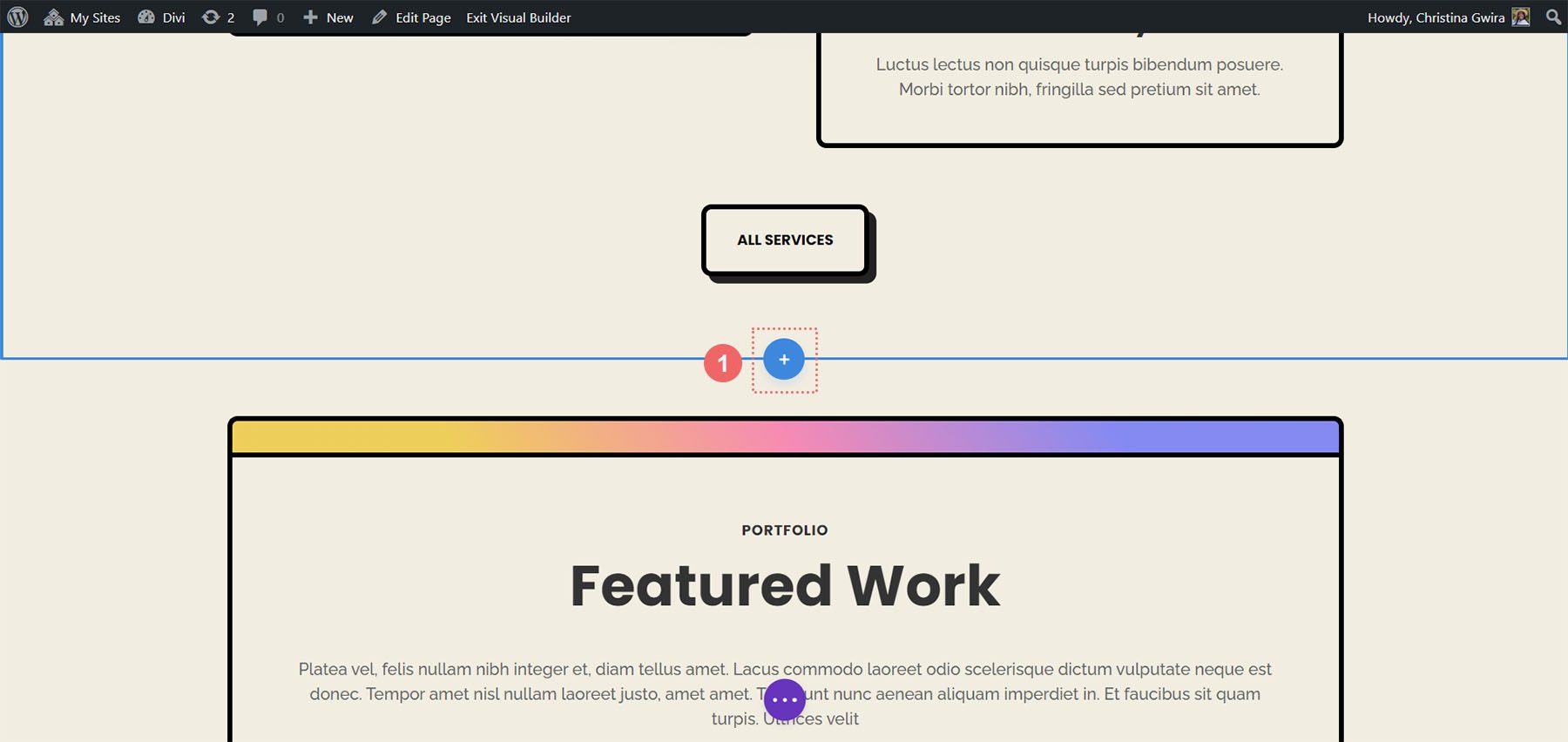Select the Divi dashboard icon in the toolbar
The width and height of the screenshot is (1568, 742).
(x=147, y=17)
